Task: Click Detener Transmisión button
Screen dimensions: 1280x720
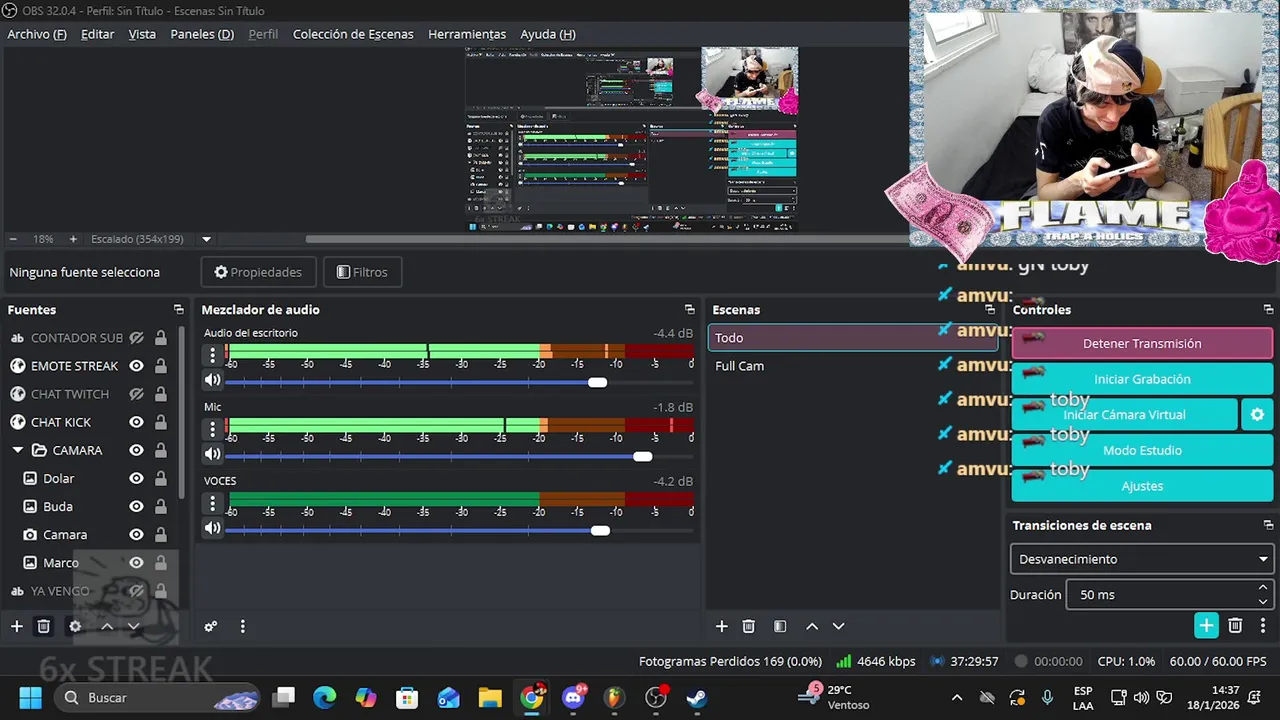Action: coord(1142,343)
